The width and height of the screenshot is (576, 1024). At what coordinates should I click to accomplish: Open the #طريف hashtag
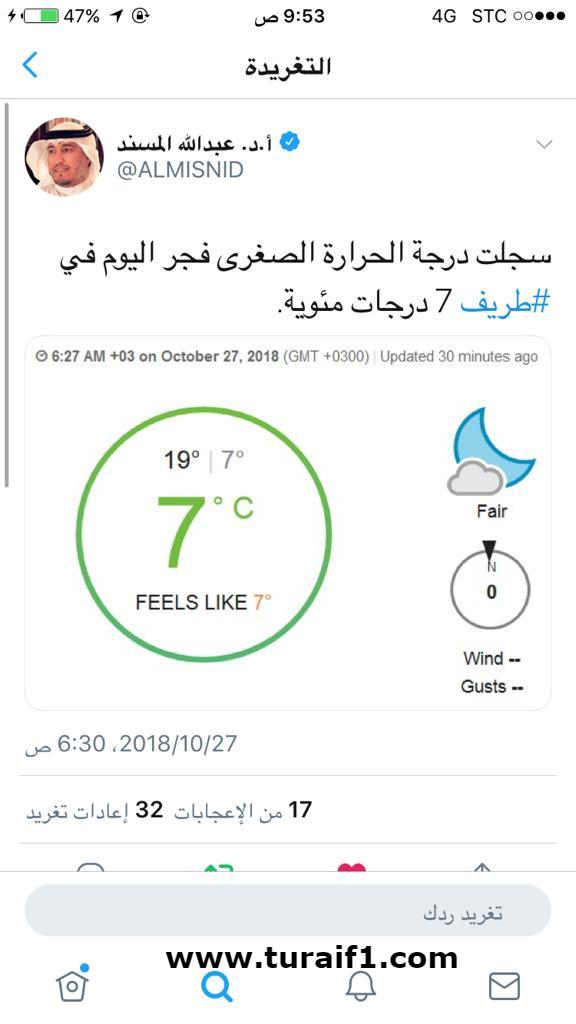tap(506, 302)
